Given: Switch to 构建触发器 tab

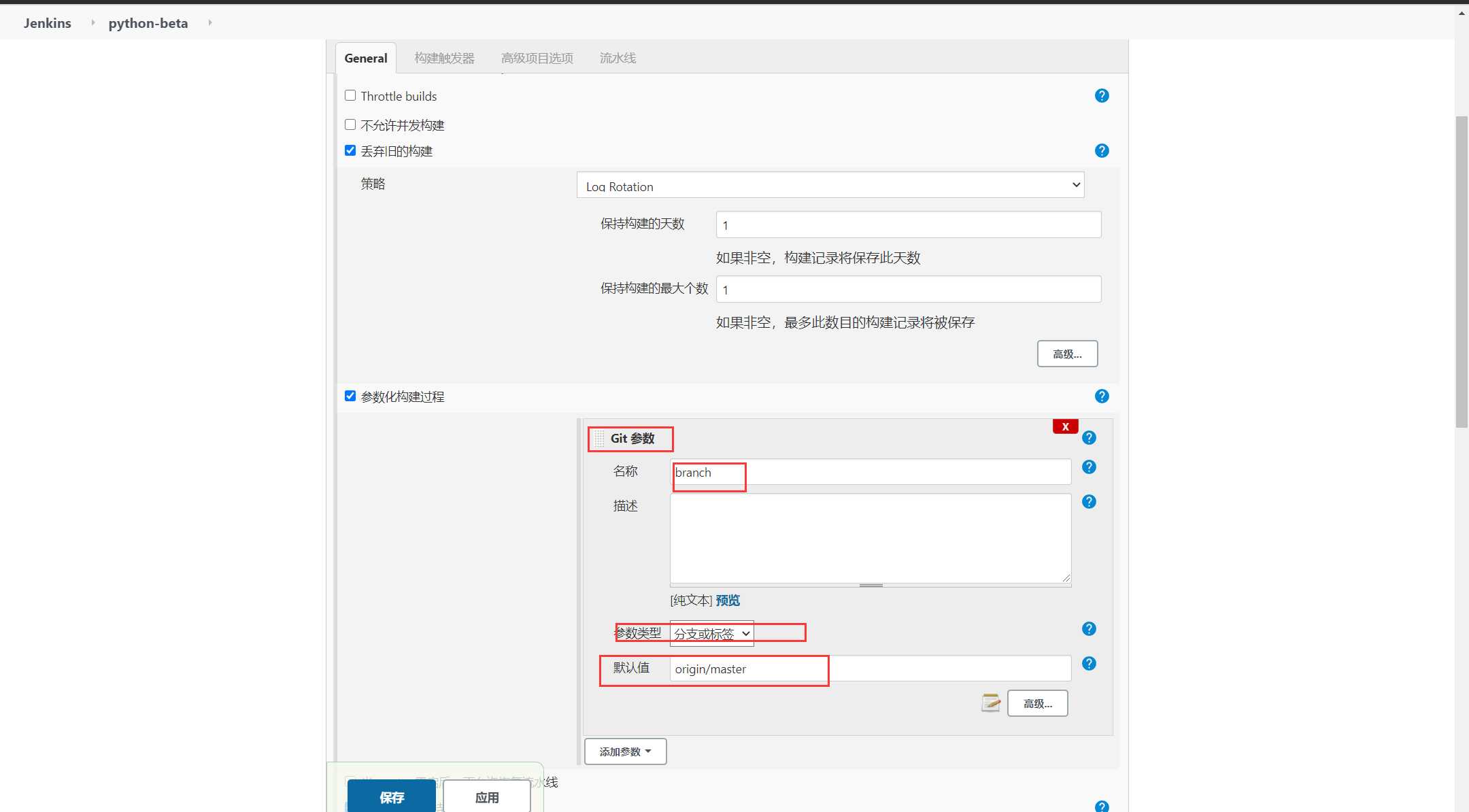Looking at the screenshot, I should pos(445,58).
